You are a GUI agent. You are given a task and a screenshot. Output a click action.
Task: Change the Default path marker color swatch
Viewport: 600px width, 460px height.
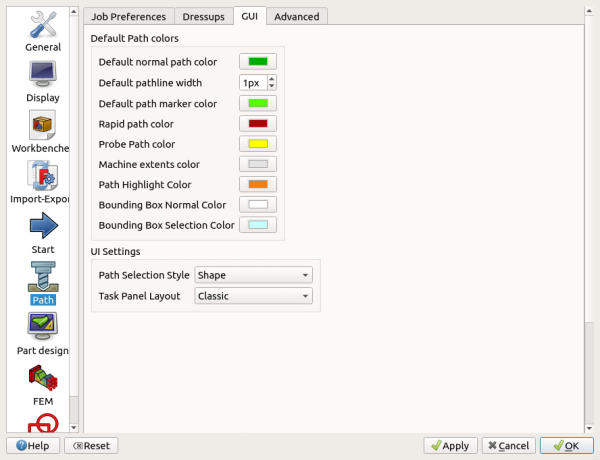coord(258,103)
